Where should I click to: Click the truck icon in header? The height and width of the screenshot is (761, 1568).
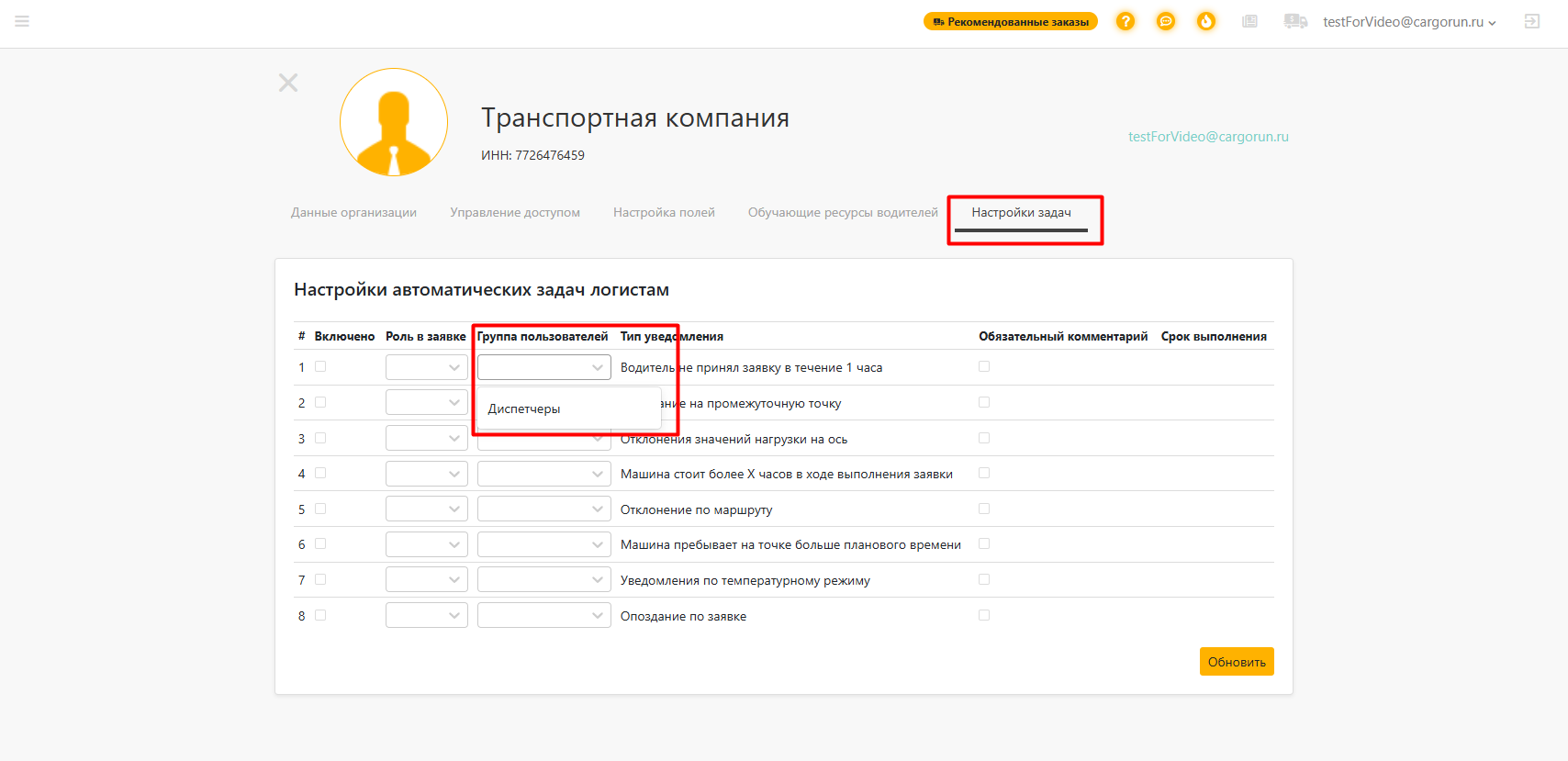pos(1295,21)
